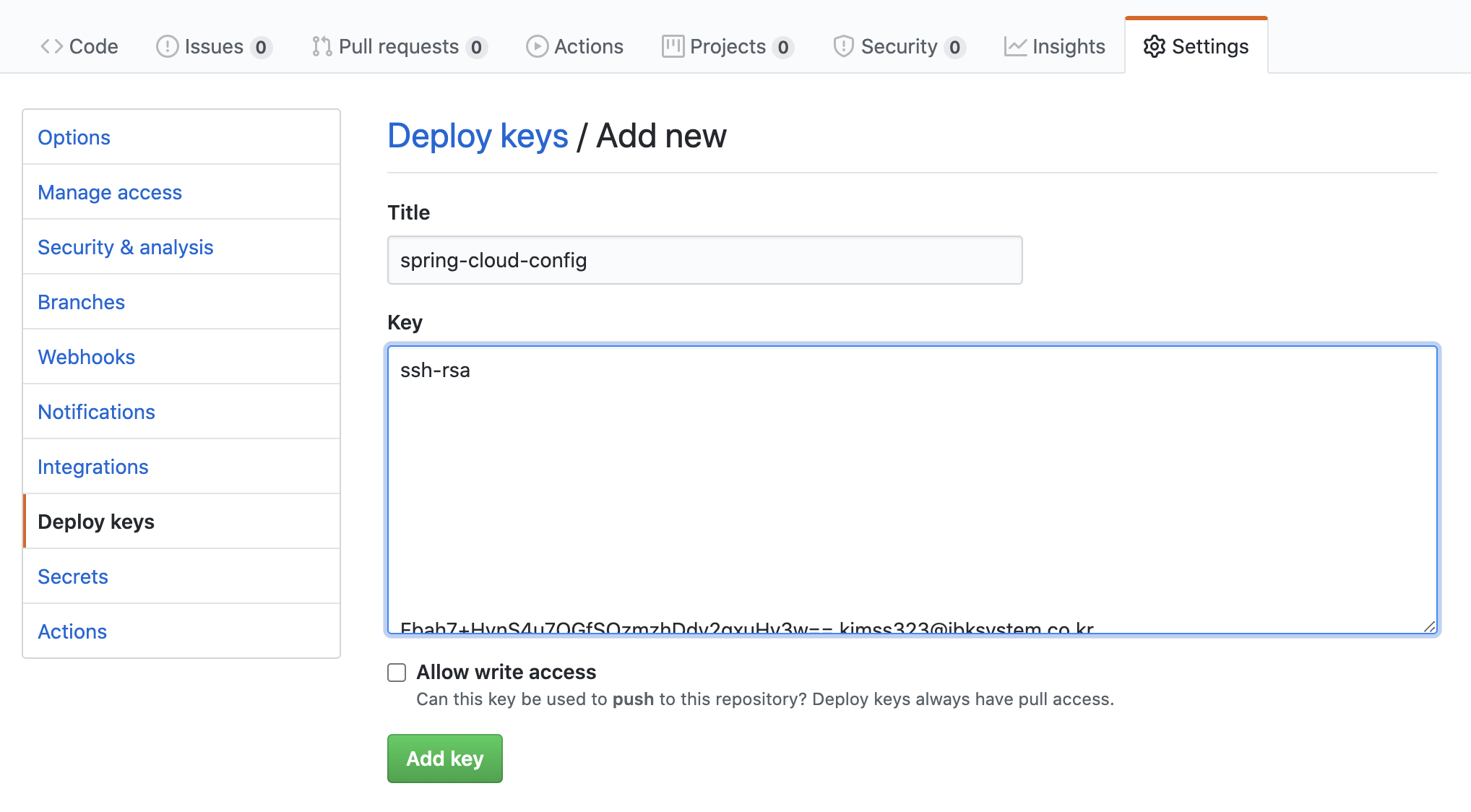The image size is (1471, 812).
Task: Enable the Allow write access checkbox
Action: (x=397, y=673)
